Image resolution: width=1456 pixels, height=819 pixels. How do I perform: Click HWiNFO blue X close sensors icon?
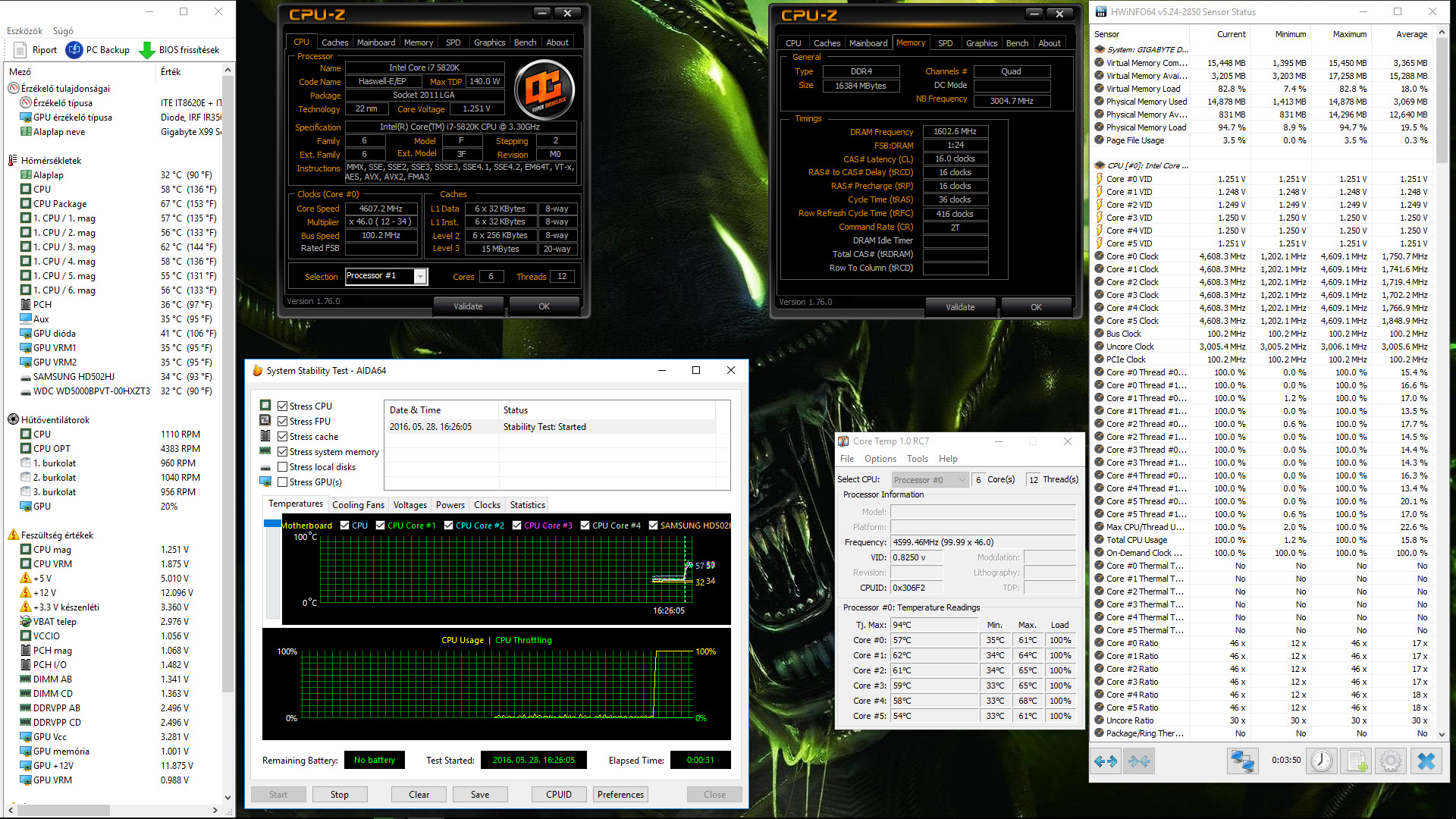click(x=1426, y=761)
